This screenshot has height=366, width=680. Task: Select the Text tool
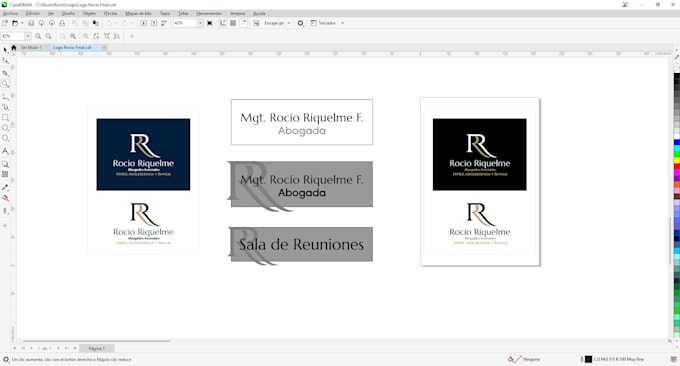[x=5, y=151]
